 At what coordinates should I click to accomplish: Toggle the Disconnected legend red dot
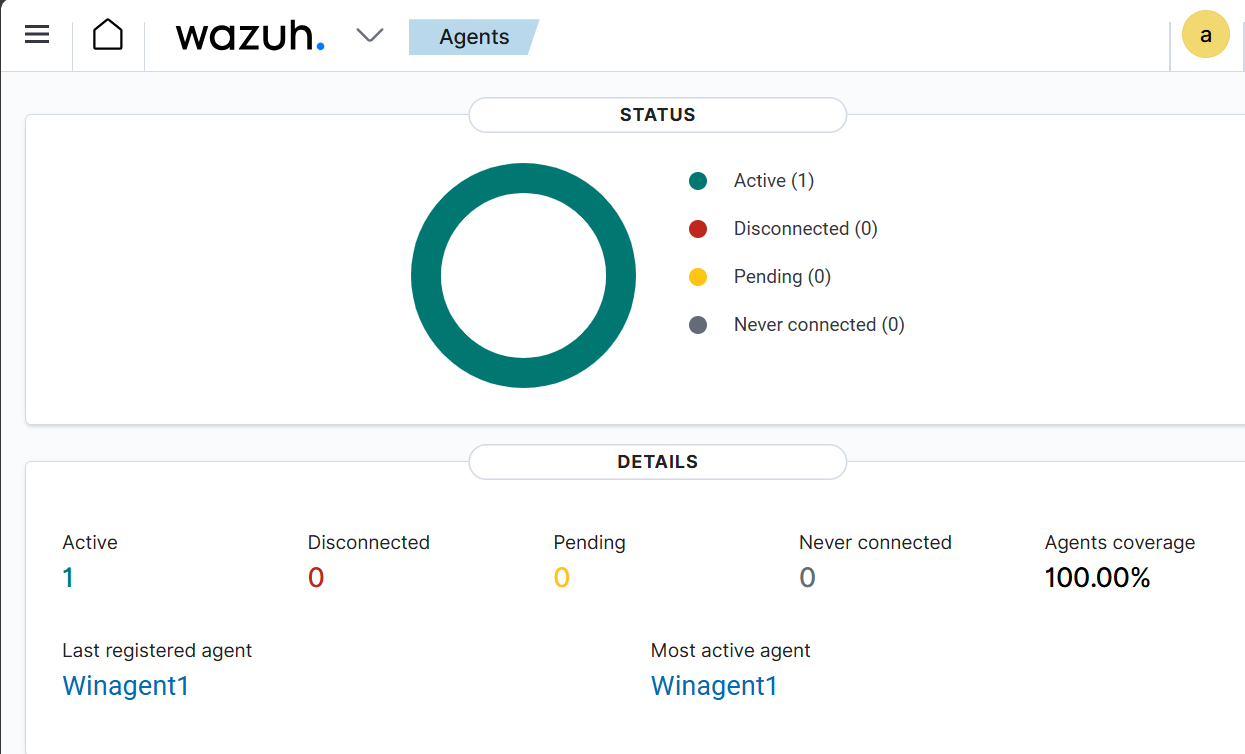tap(698, 229)
